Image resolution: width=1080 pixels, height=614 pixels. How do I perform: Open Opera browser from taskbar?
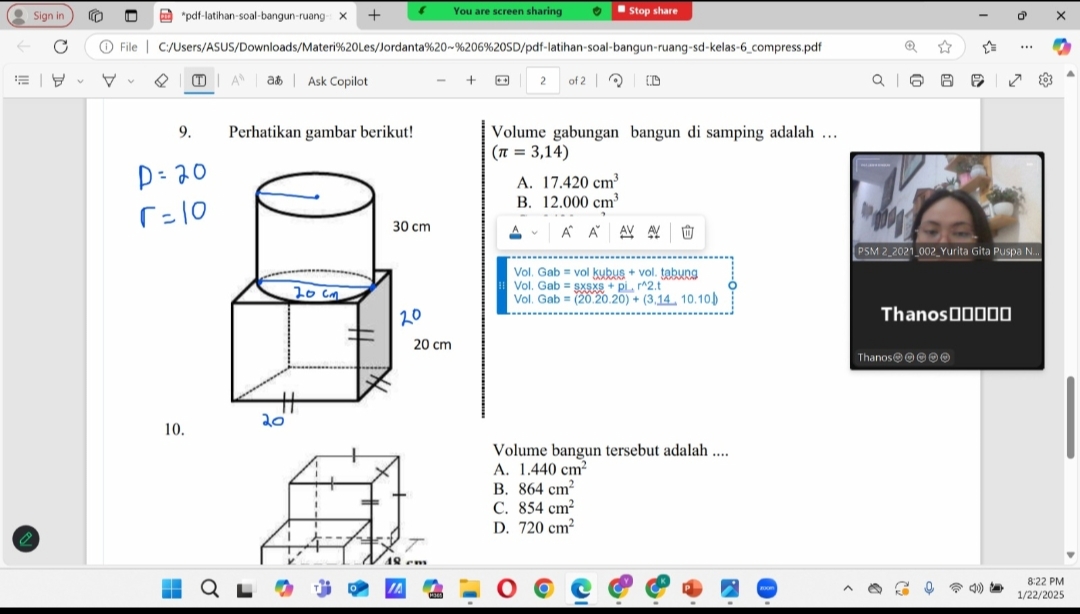tap(506, 589)
